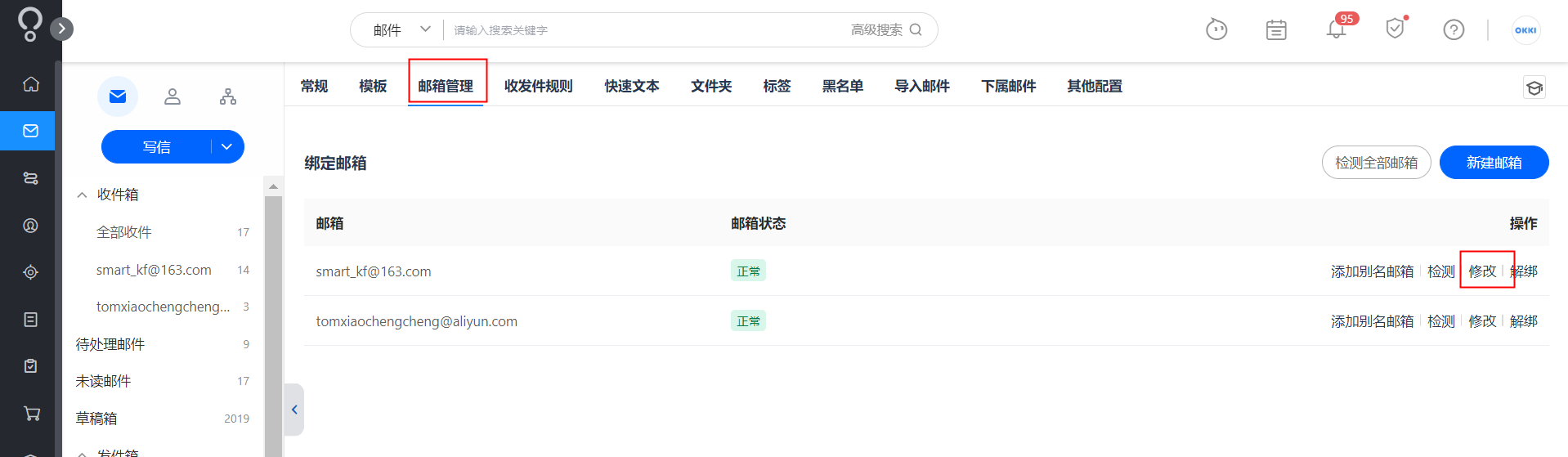Switch to the organization tree icon view
The height and width of the screenshot is (457, 1568).
click(x=228, y=96)
